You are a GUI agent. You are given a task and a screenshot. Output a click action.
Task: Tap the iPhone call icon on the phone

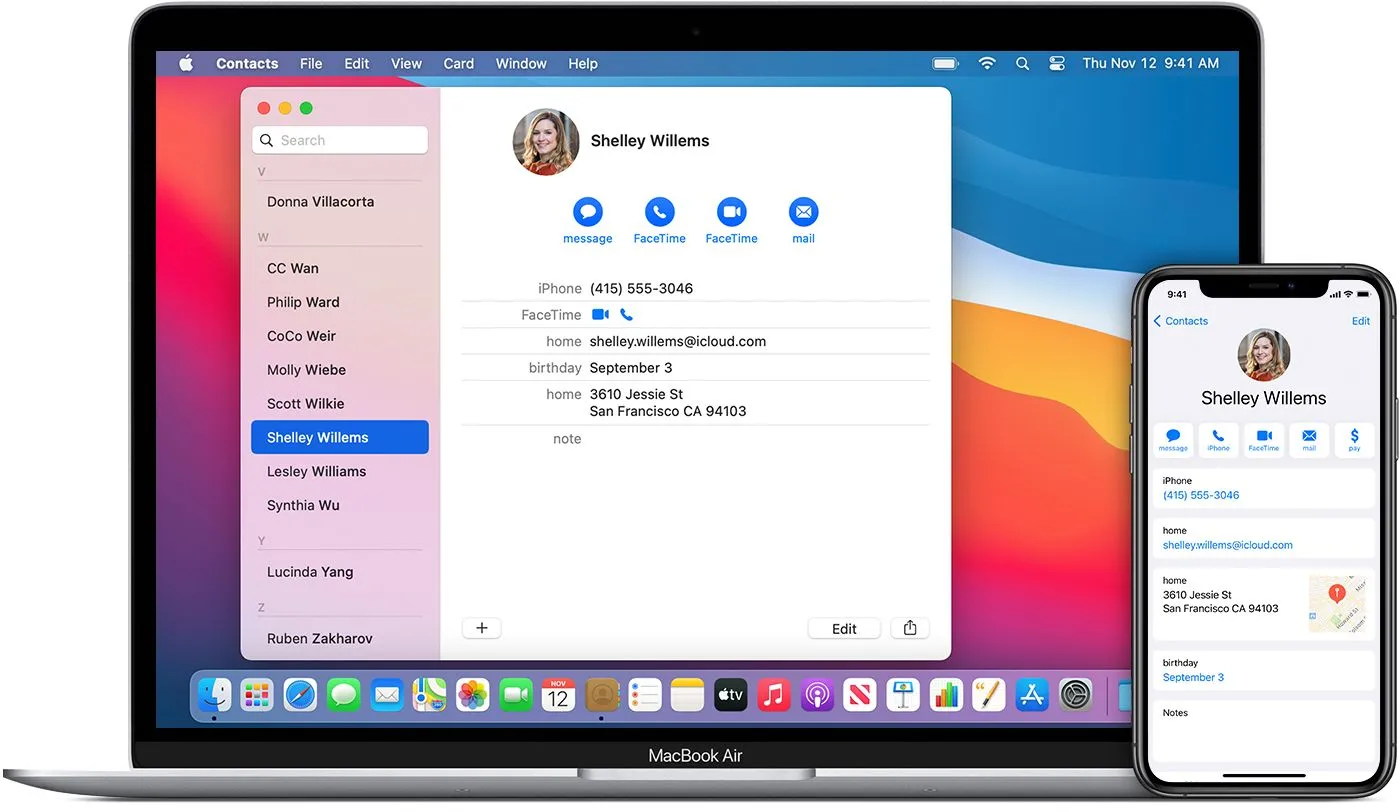[x=1218, y=440]
